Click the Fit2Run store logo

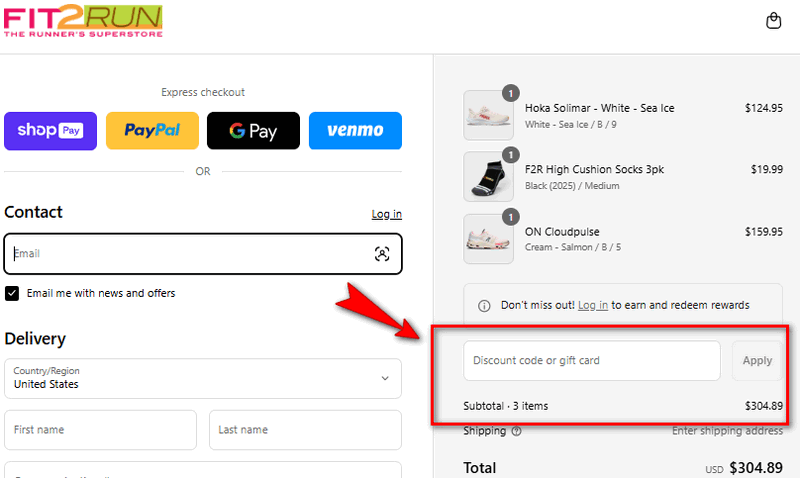coord(83,22)
